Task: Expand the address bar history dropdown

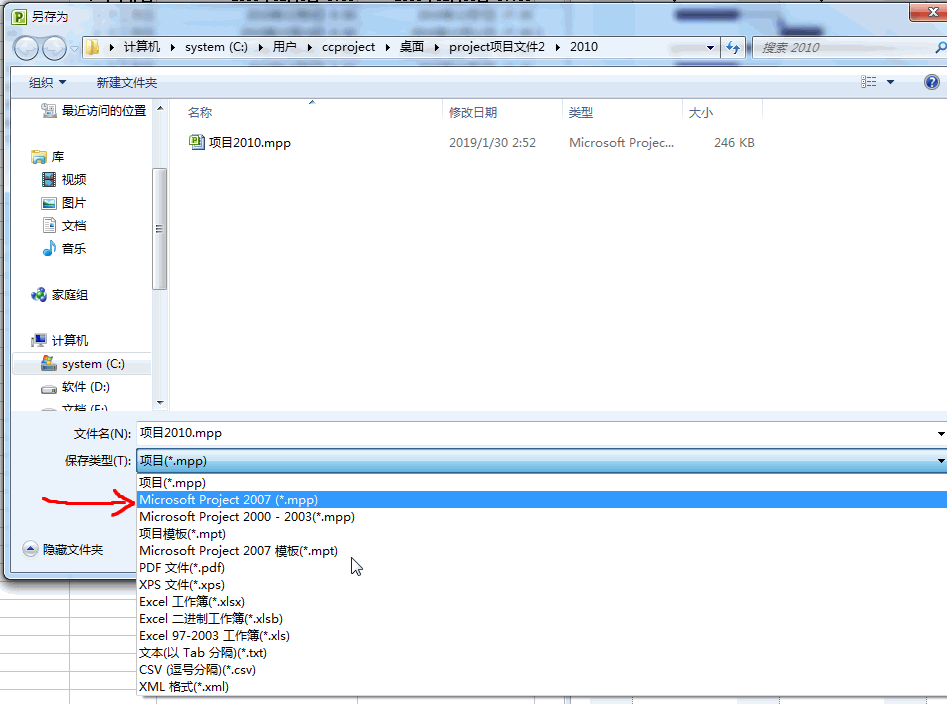Action: pyautogui.click(x=710, y=47)
